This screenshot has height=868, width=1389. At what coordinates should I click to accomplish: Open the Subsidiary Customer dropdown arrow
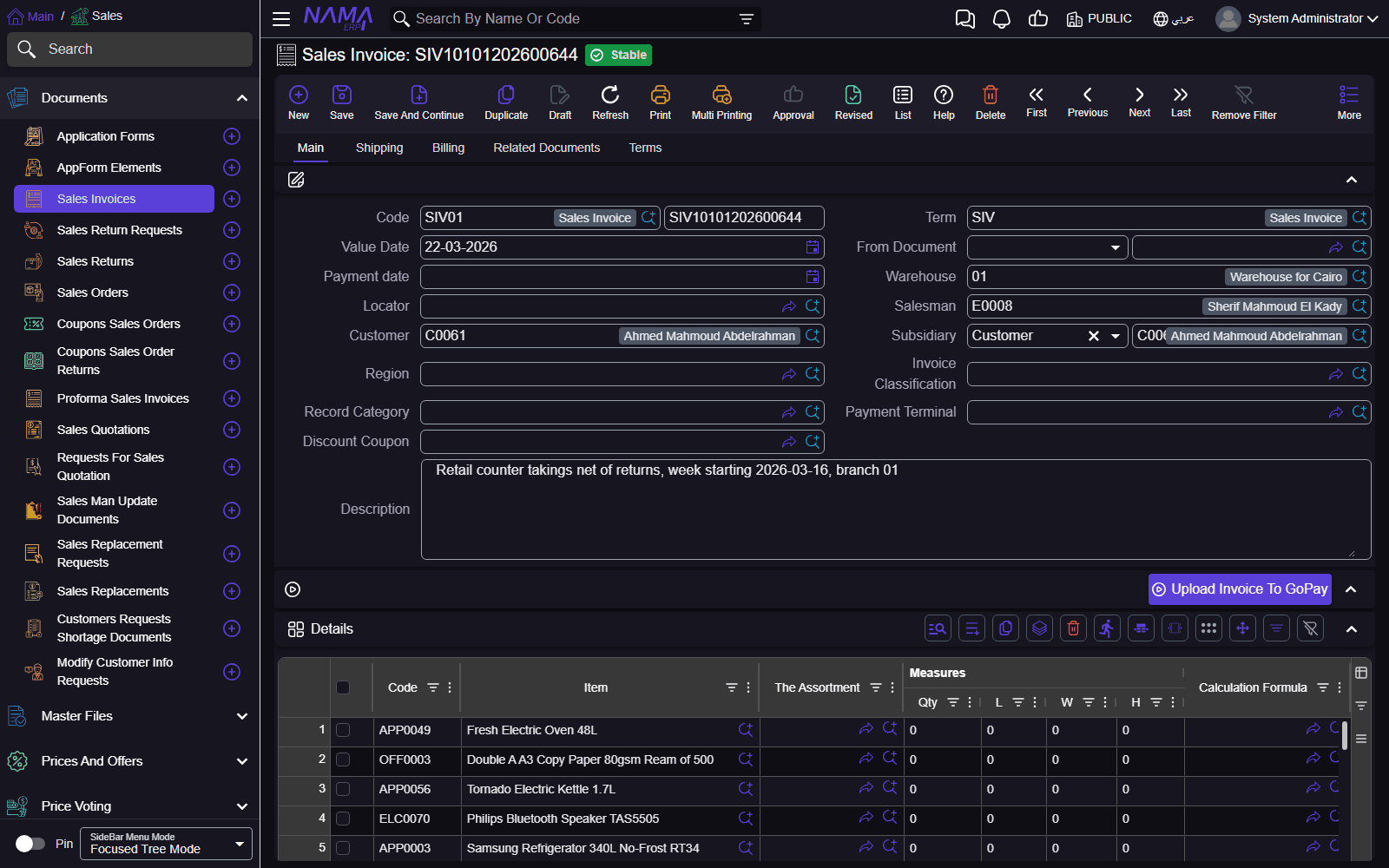pos(1116,336)
